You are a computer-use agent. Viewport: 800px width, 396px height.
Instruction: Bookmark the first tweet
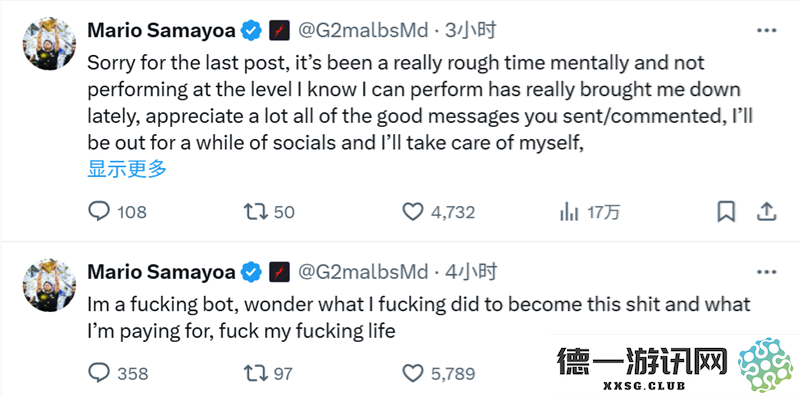(726, 211)
